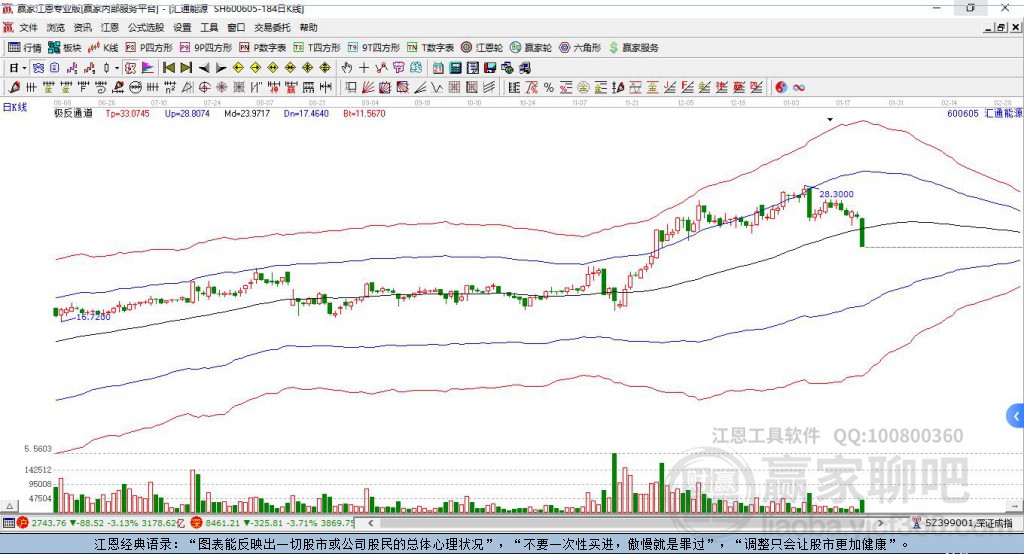This screenshot has height=554, width=1024.
Task: Step back with black left arrow
Action: tap(204, 68)
